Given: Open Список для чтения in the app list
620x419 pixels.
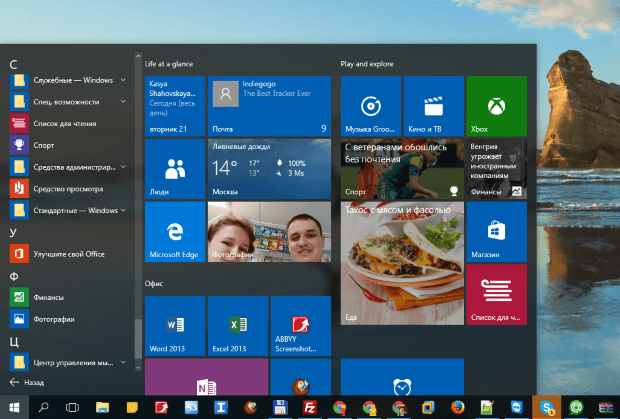Looking at the screenshot, I should click(67, 123).
